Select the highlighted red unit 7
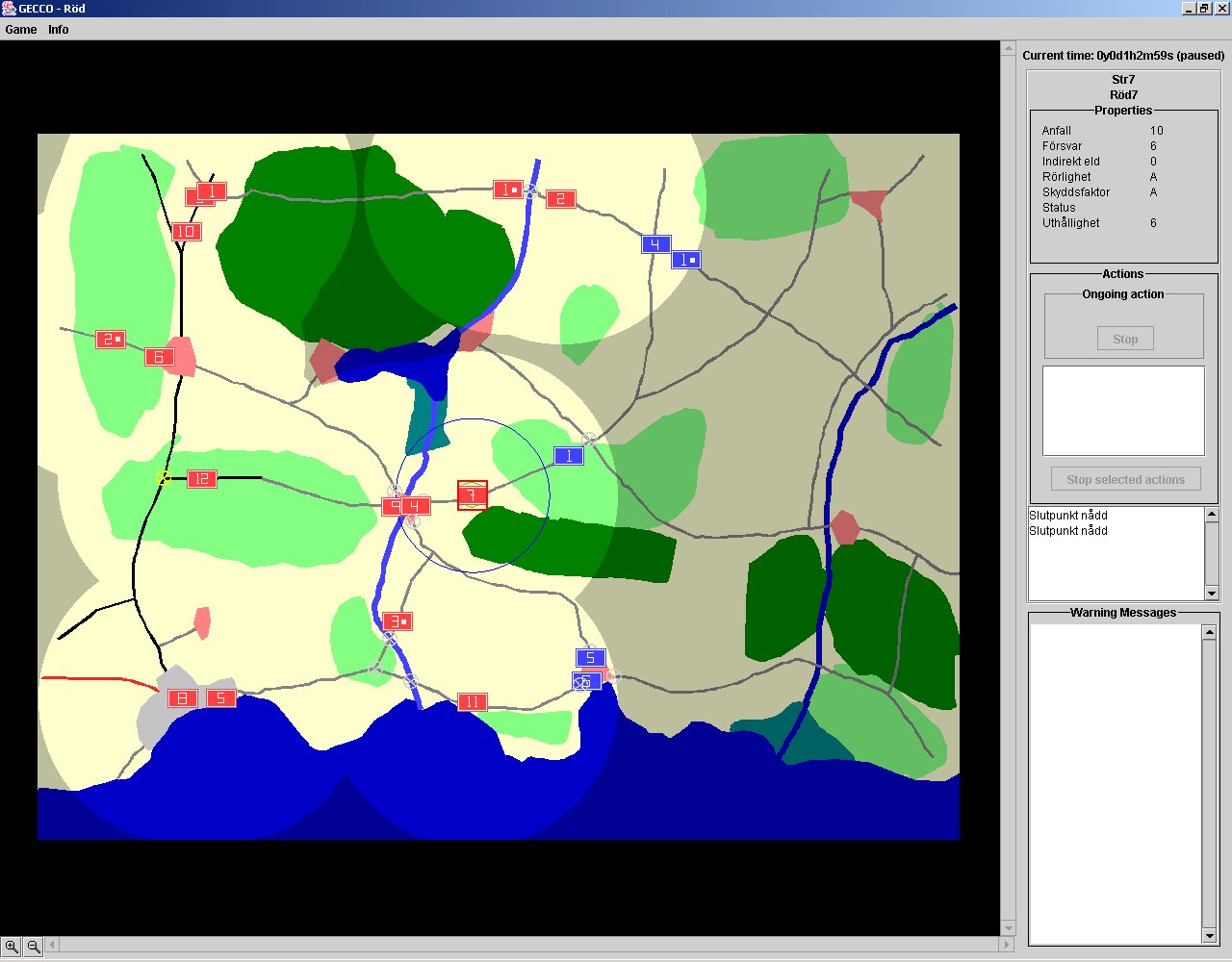This screenshot has width=1232, height=962. (472, 495)
